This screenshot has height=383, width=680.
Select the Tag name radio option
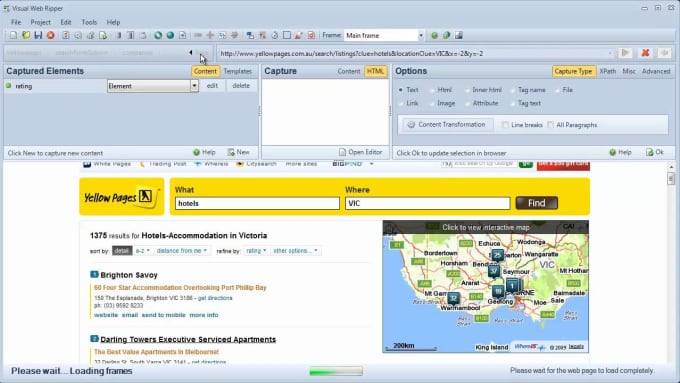pyautogui.click(x=513, y=90)
